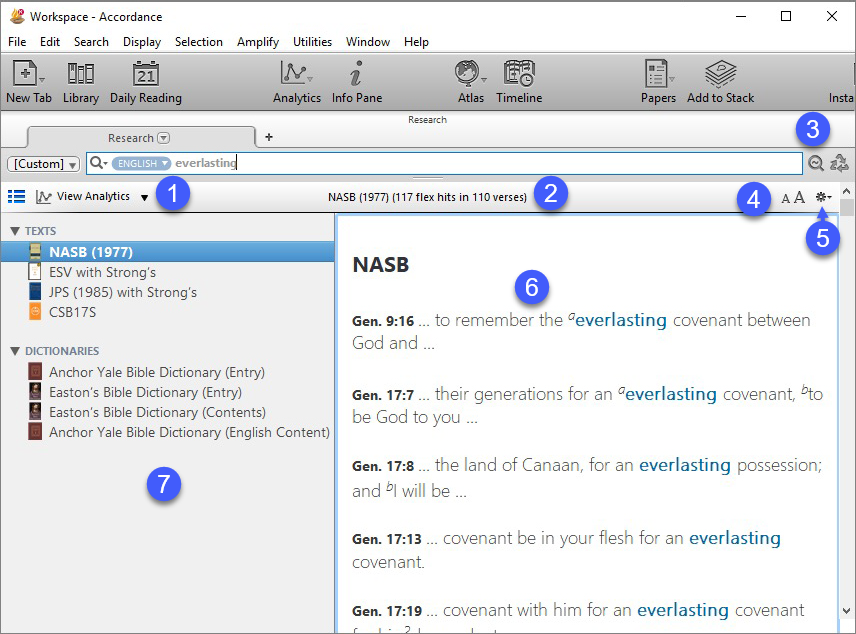Open the Gen. 9:16 verse reference
The width and height of the screenshot is (856, 634).
[383, 321]
